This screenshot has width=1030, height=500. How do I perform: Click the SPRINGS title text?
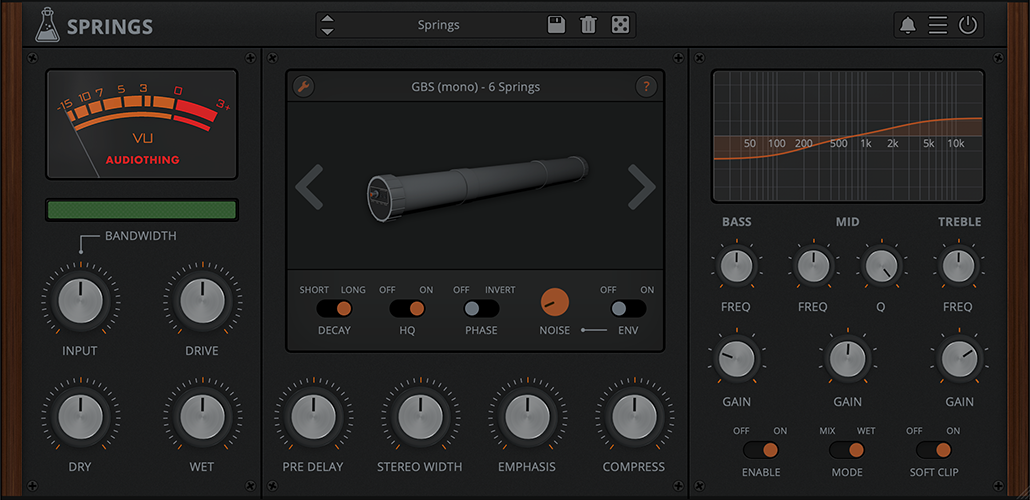coord(110,27)
